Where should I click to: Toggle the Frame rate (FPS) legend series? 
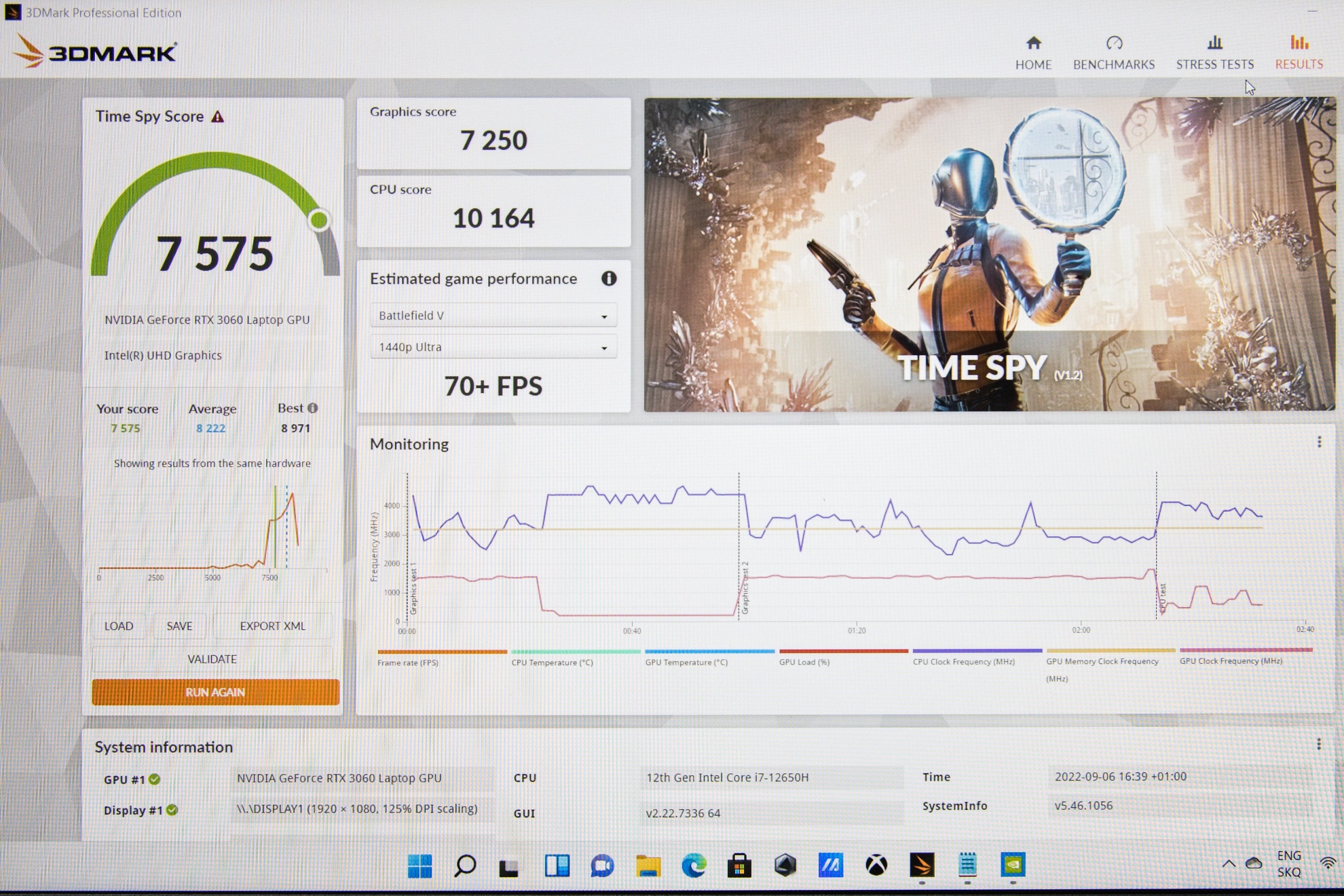tap(408, 662)
